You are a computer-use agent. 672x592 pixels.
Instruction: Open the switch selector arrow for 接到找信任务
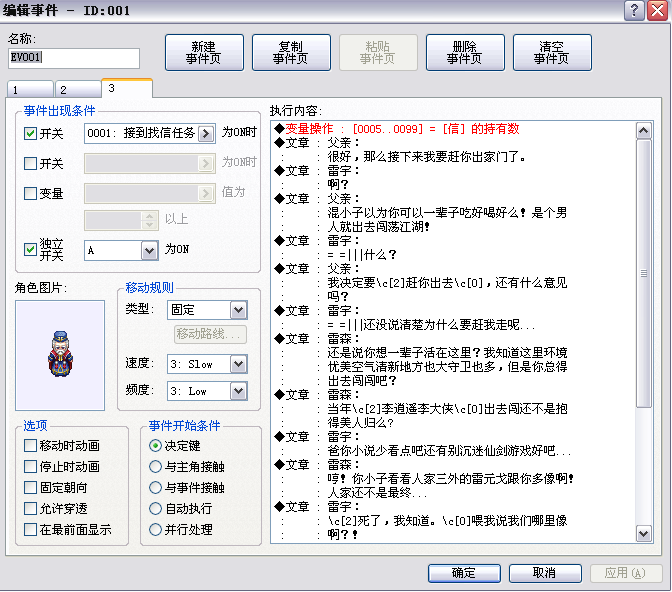pos(206,134)
